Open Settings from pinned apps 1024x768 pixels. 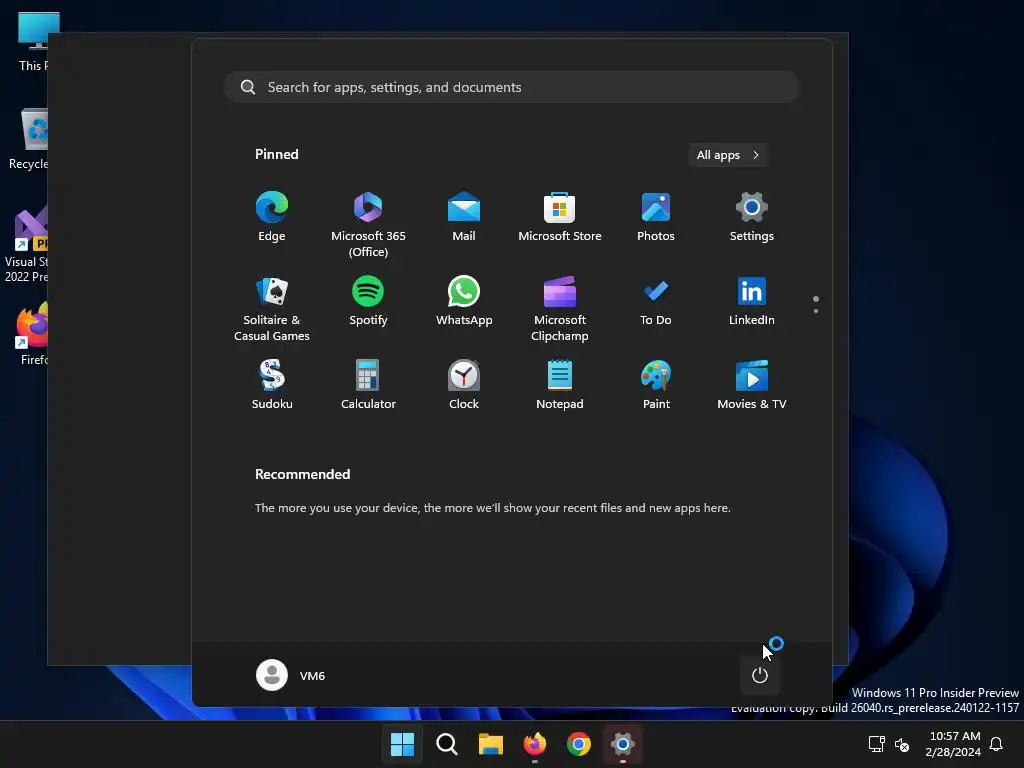coord(752,217)
